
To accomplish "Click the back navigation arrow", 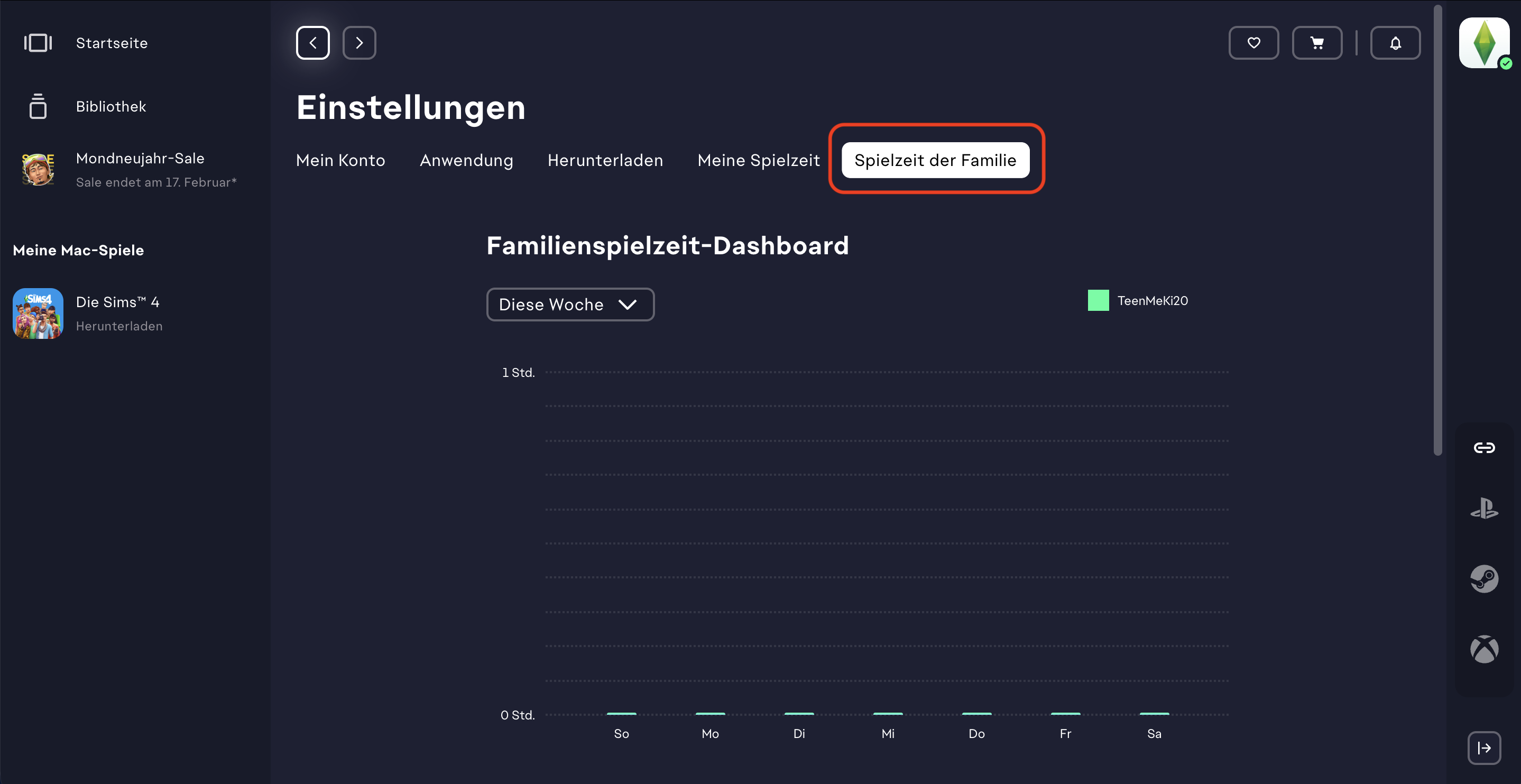I will tap(312, 42).
